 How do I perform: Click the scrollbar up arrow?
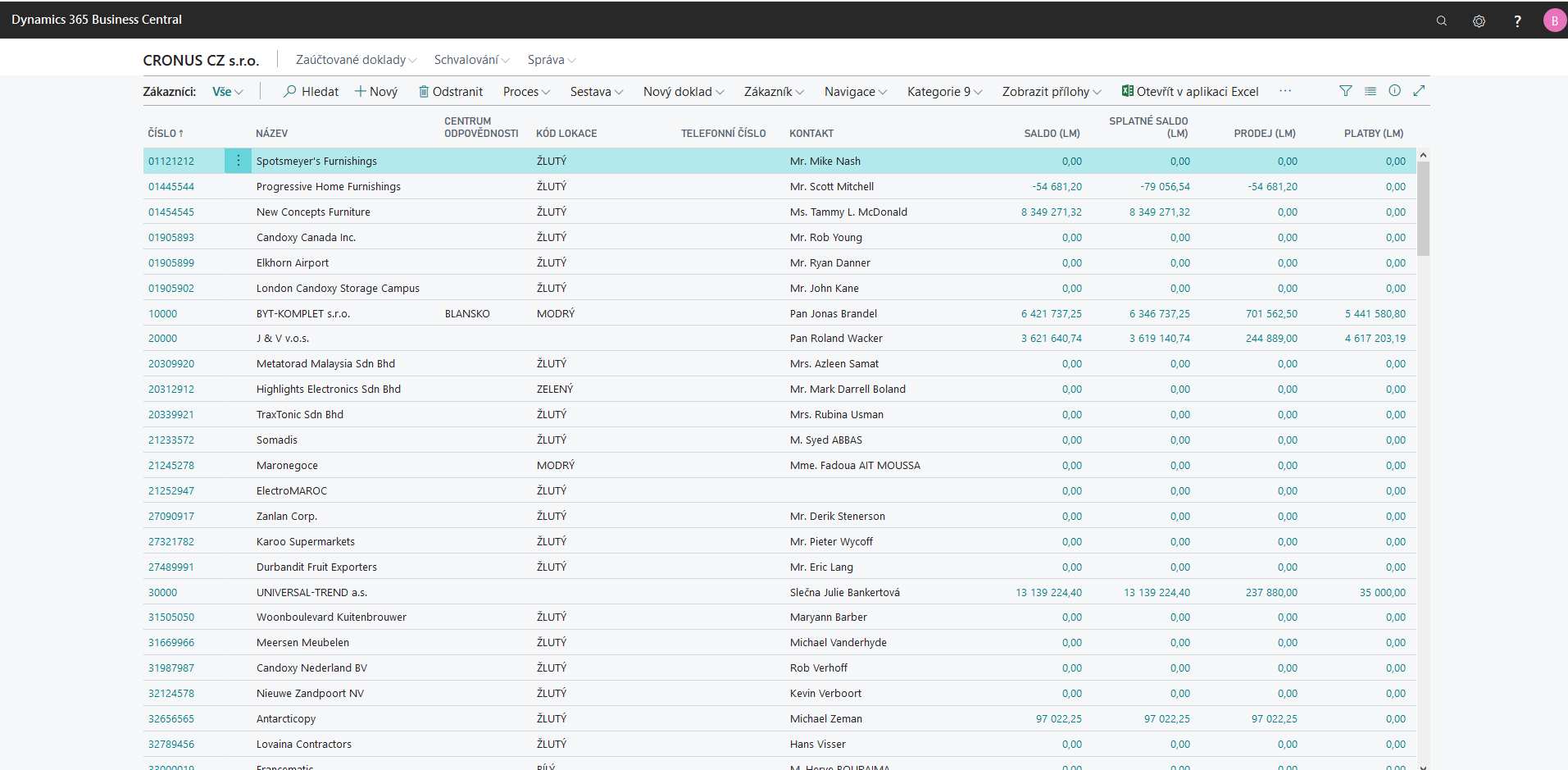(x=1423, y=155)
